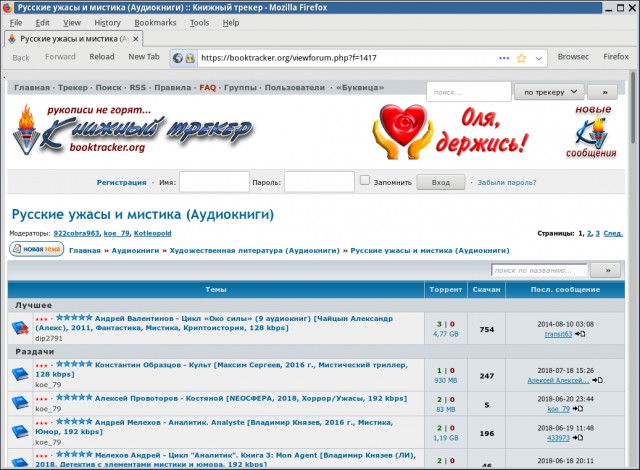The width and height of the screenshot is (640, 470).
Task: Bookmark this page with the star icon
Action: 521,58
